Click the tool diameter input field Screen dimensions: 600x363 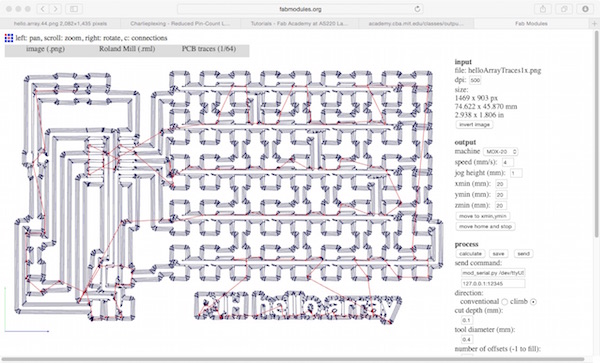467,339
